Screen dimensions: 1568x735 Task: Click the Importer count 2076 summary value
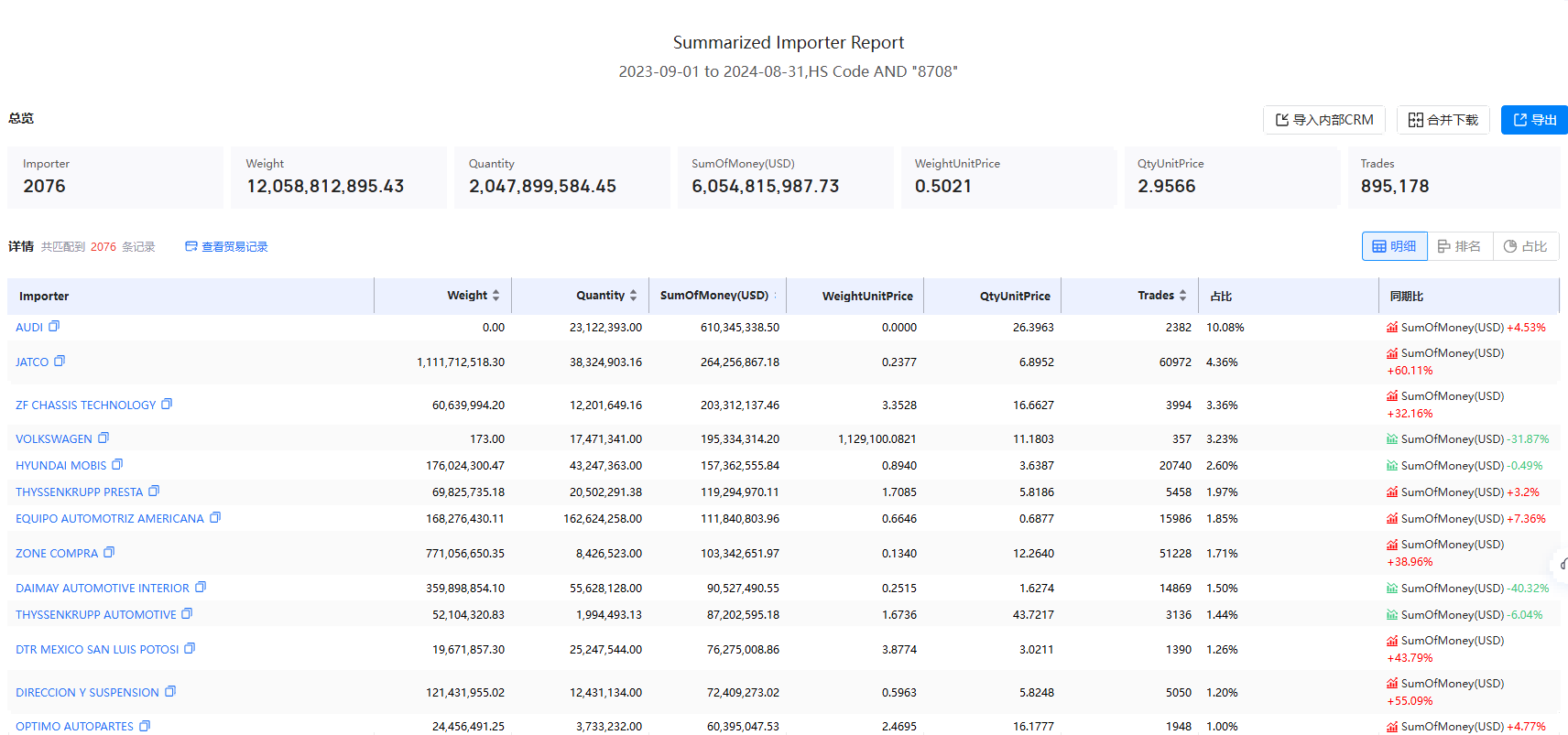44,187
